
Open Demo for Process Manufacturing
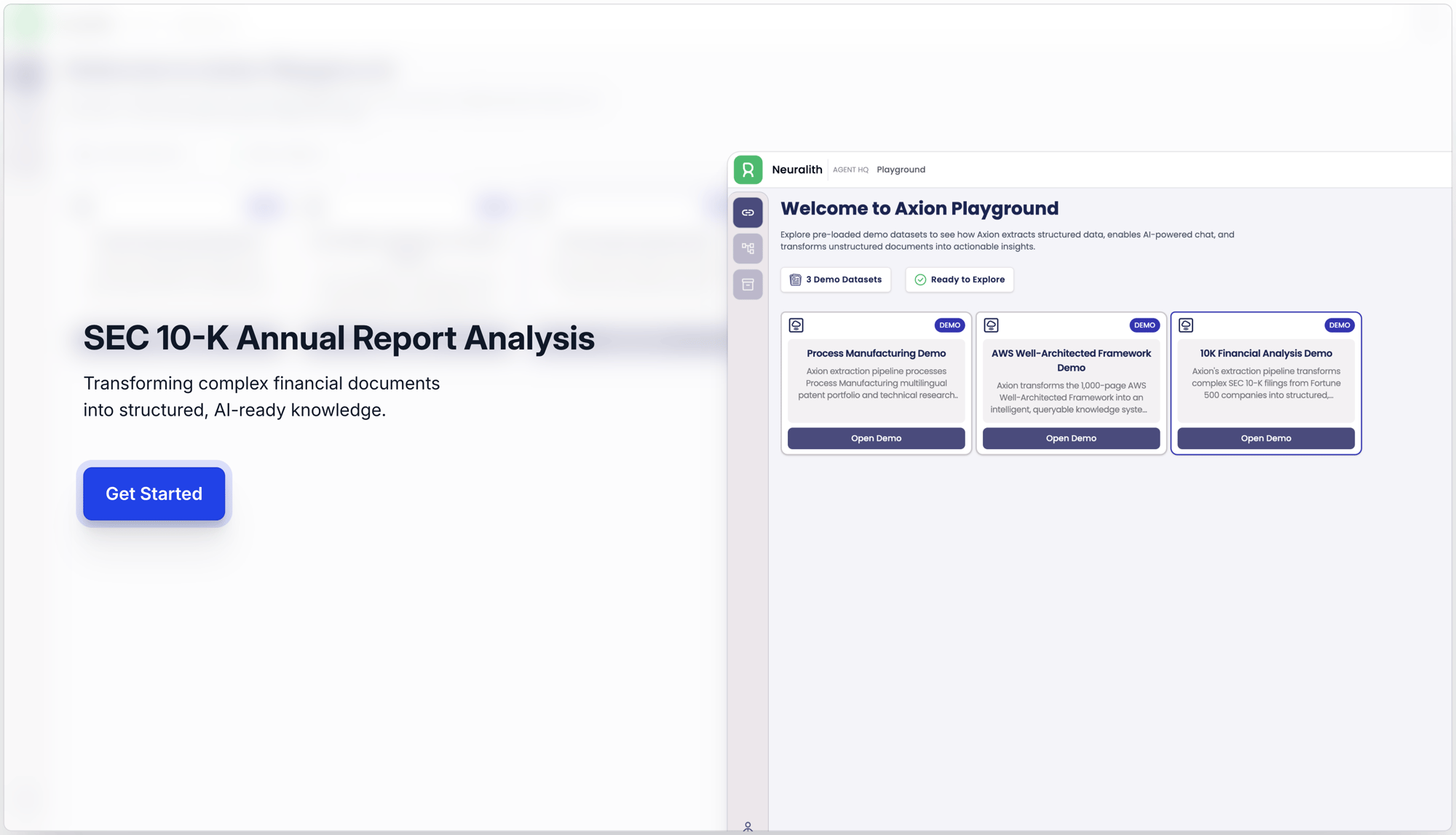pyautogui.click(x=876, y=438)
